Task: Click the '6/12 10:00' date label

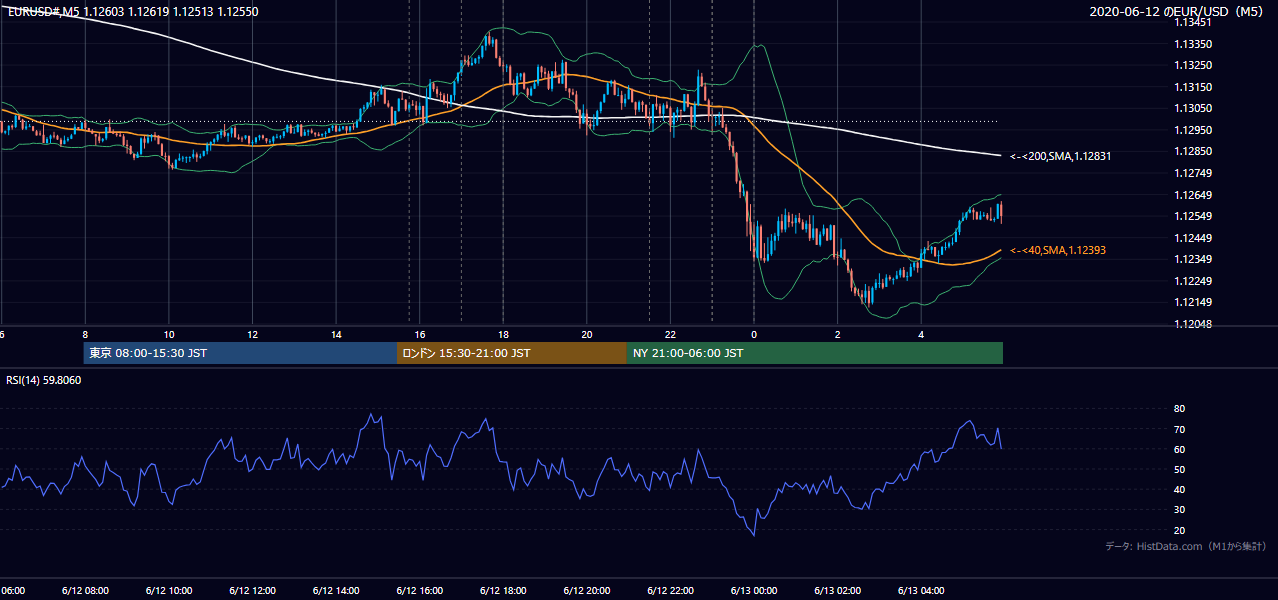Action: (168, 590)
